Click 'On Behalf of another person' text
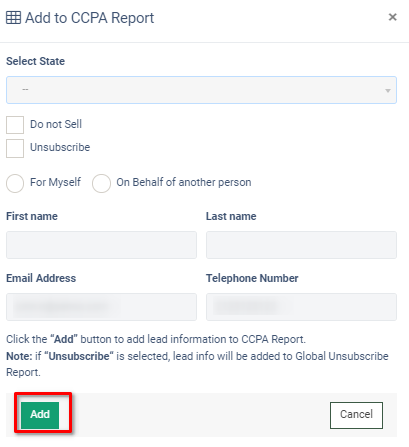Screen dimensions: 409x447 point(184,182)
